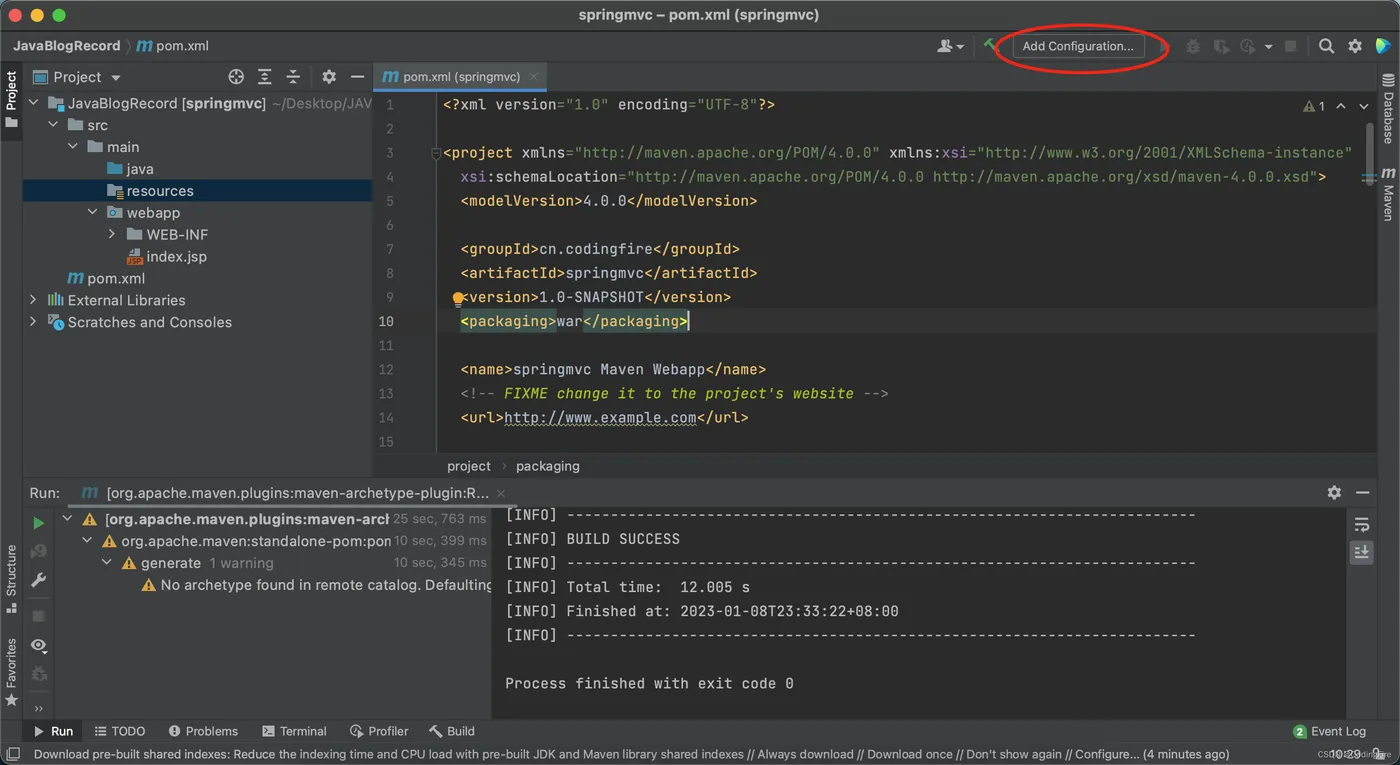
Task: Hide the Project panel with minus icon
Action: click(x=357, y=77)
